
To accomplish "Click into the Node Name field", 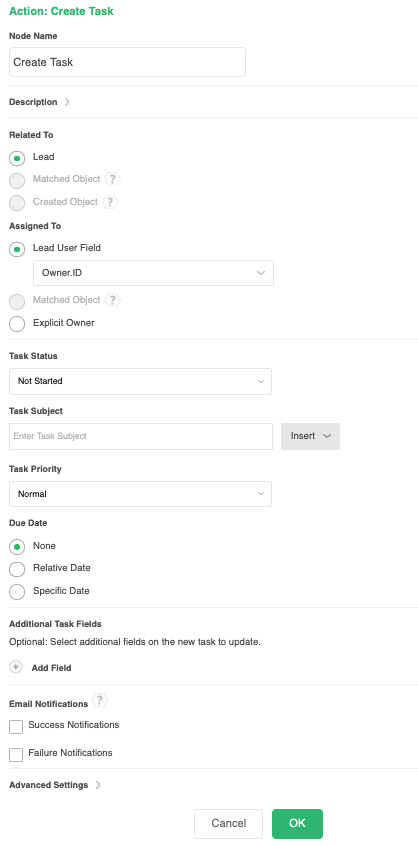I will click(127, 62).
